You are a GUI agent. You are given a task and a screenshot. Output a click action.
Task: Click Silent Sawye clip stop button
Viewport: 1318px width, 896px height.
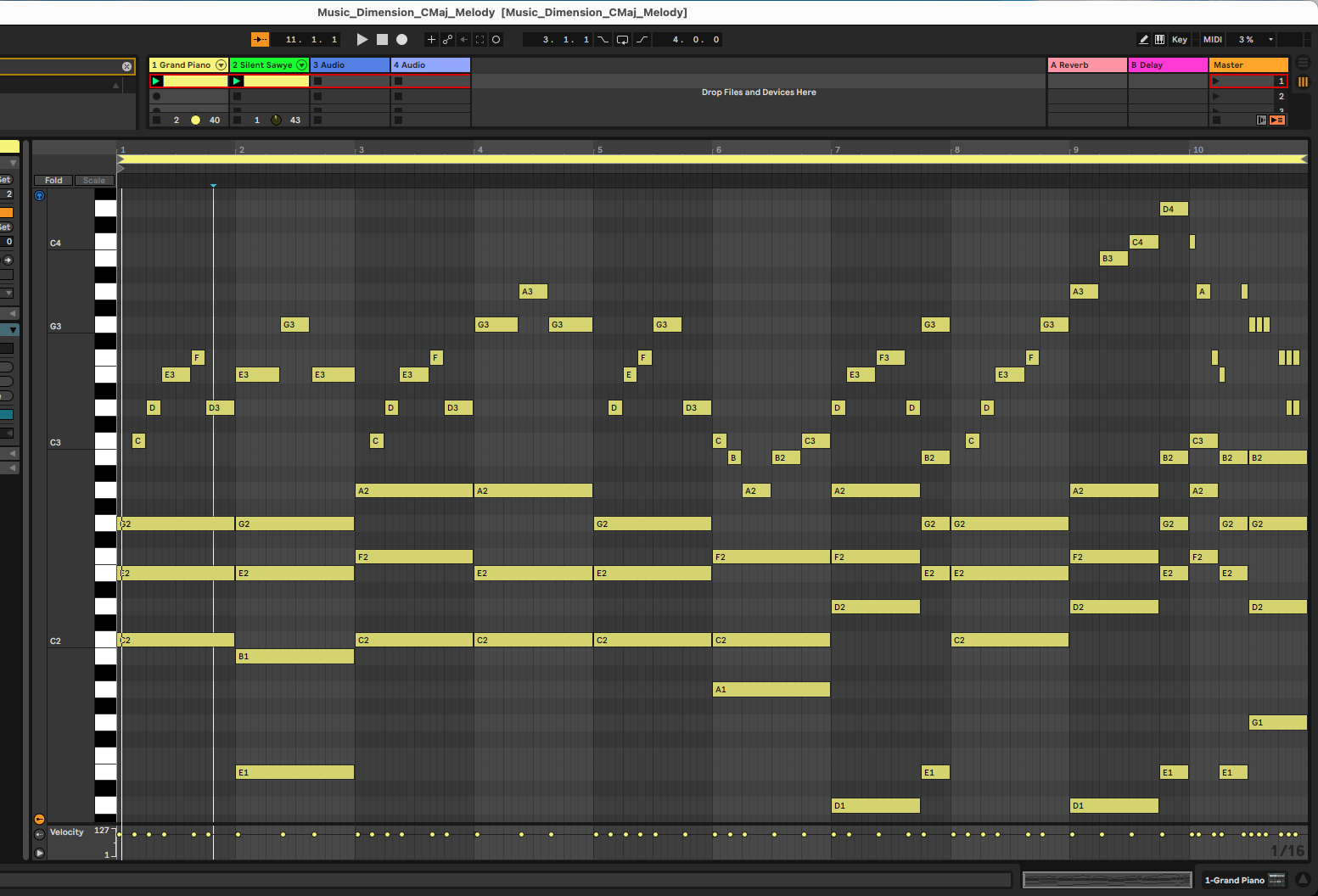238,120
